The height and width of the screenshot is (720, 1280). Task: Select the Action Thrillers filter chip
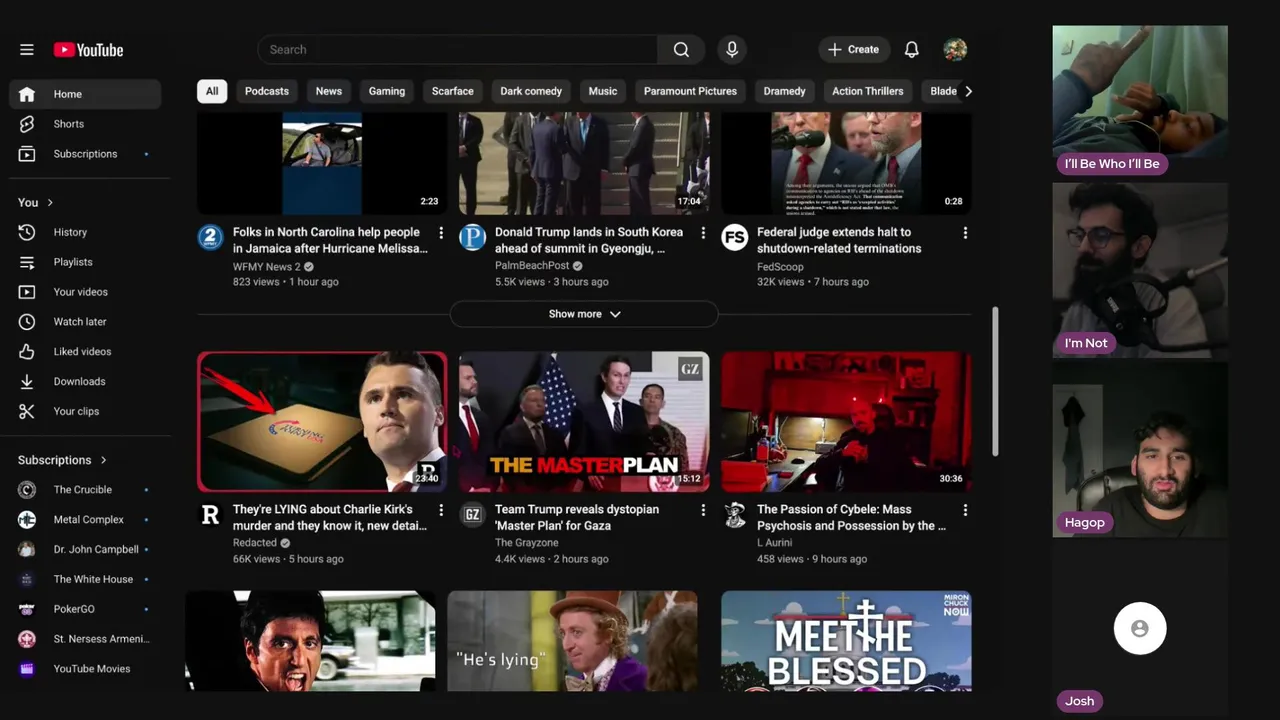(868, 91)
